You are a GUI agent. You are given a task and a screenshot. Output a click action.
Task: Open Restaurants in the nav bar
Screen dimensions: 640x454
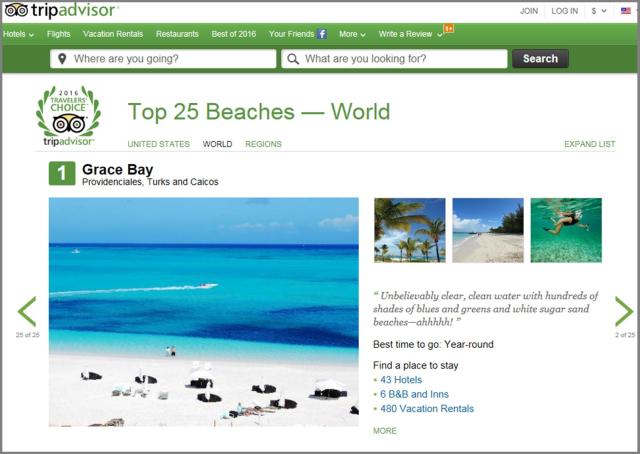[x=177, y=34]
